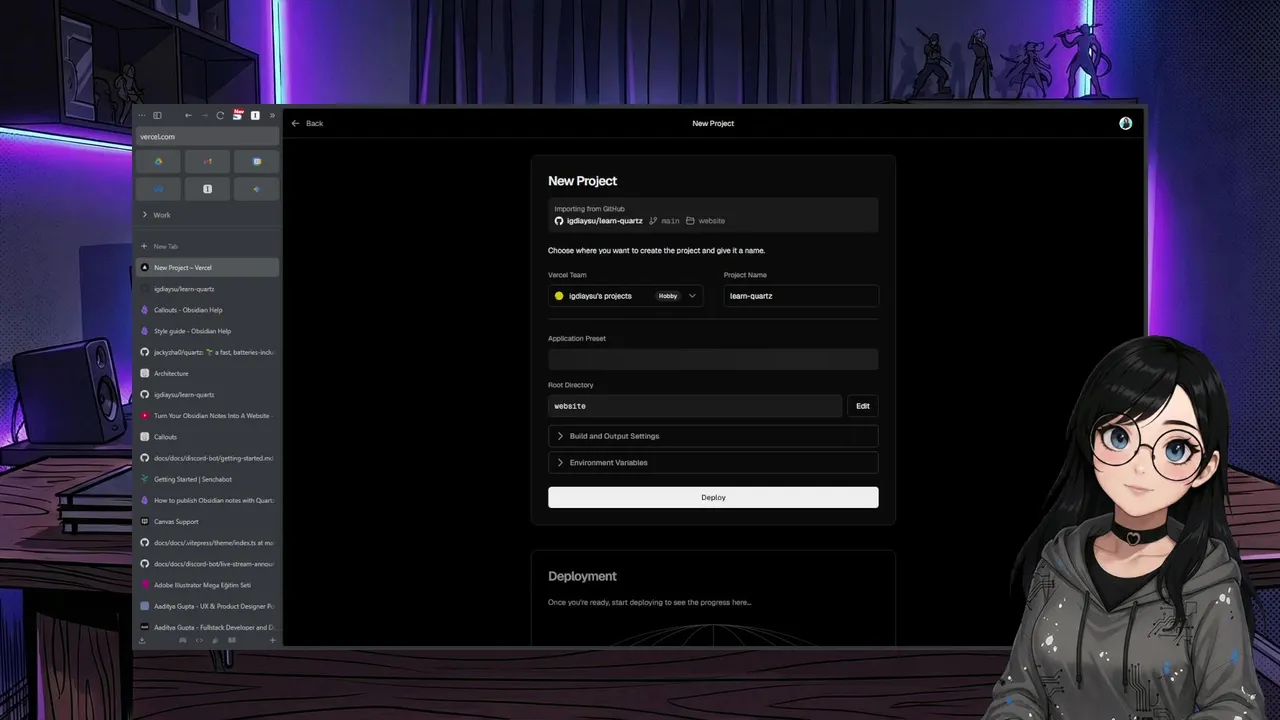Open a New Tab
The height and width of the screenshot is (720, 1280).
tap(207, 246)
